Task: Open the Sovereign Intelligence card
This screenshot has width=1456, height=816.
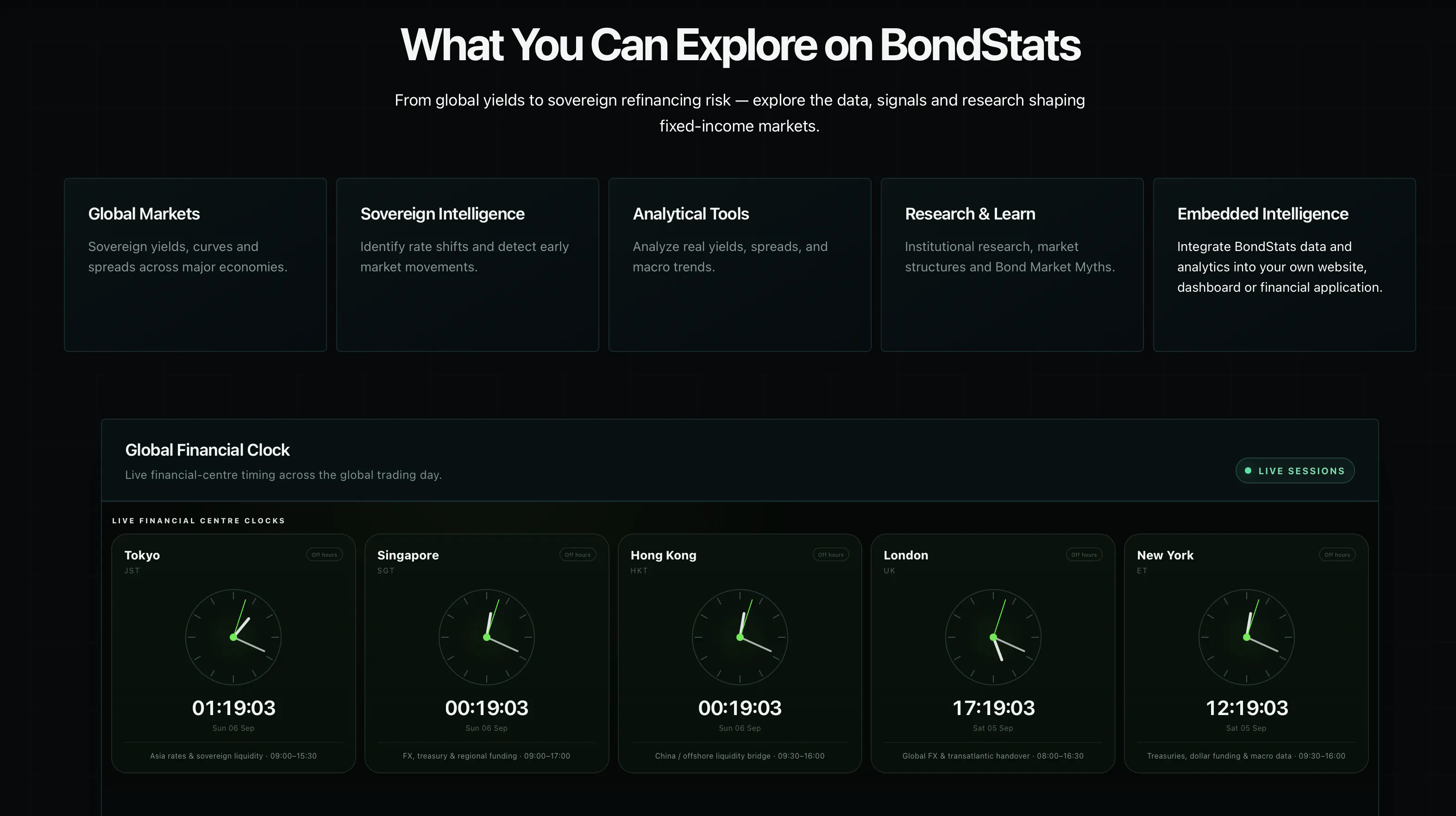Action: point(467,264)
